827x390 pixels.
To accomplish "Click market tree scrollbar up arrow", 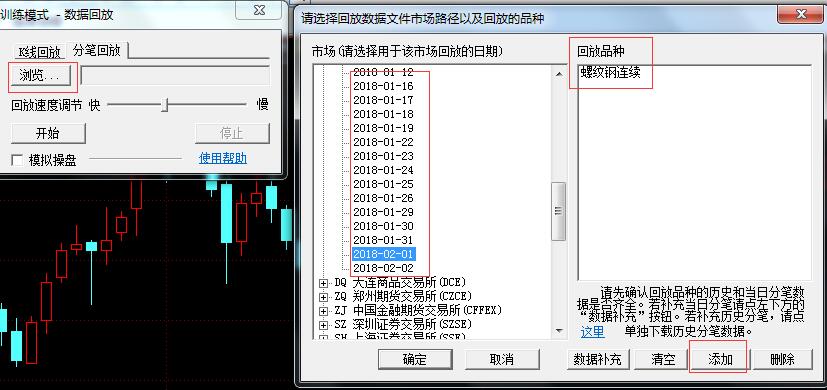I will [559, 73].
